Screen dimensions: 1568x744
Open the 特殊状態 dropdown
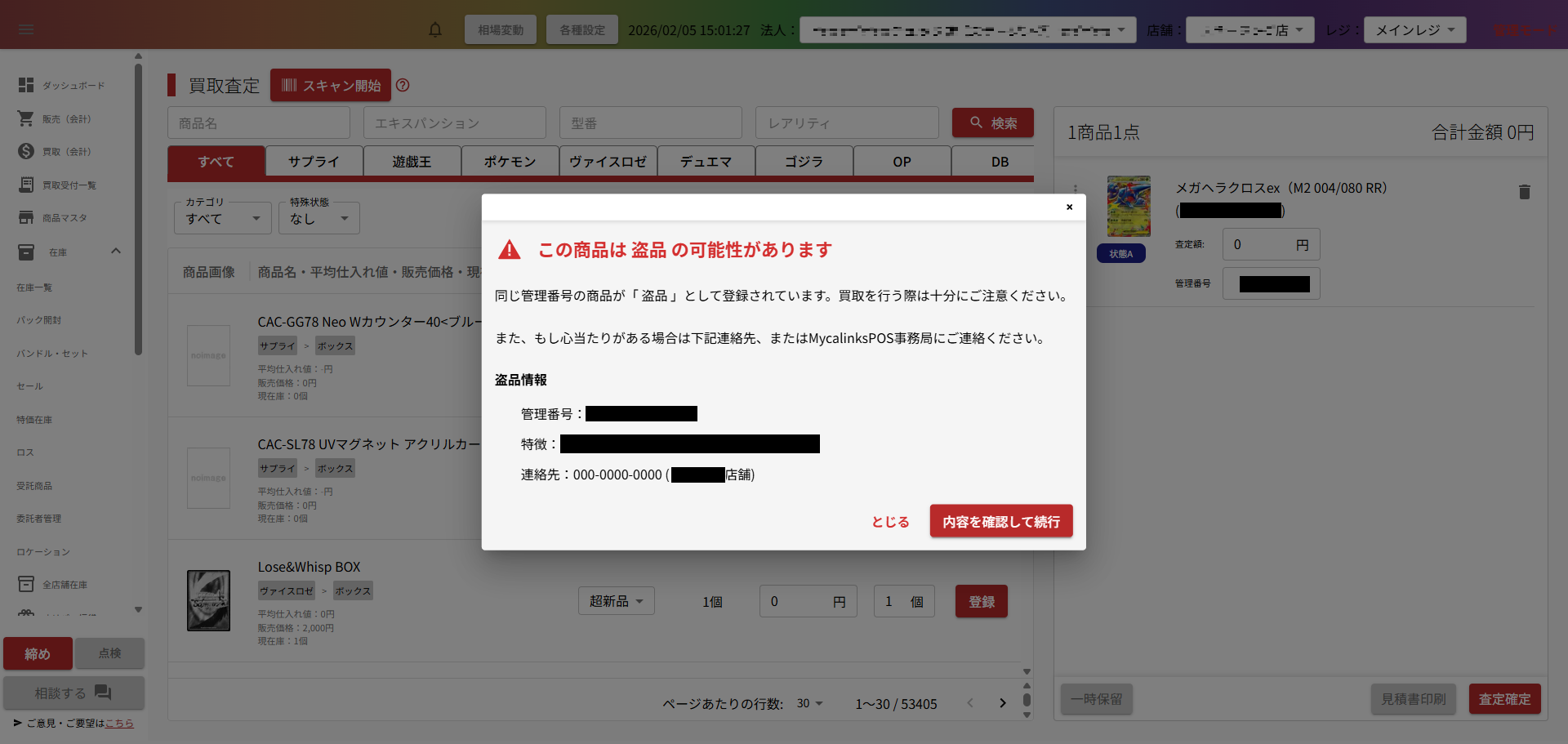(x=319, y=219)
